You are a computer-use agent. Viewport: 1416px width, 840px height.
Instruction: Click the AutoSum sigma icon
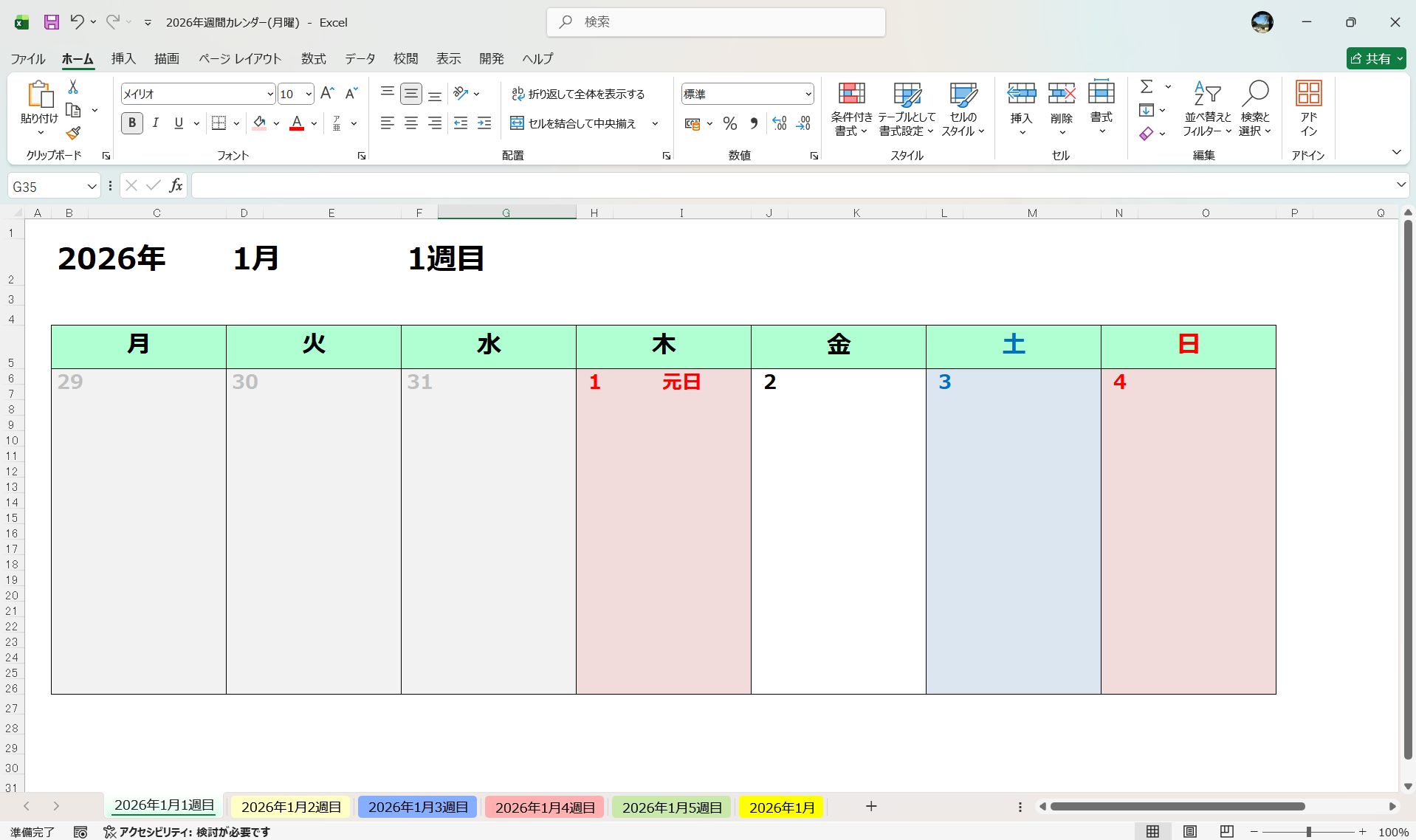click(x=1146, y=87)
